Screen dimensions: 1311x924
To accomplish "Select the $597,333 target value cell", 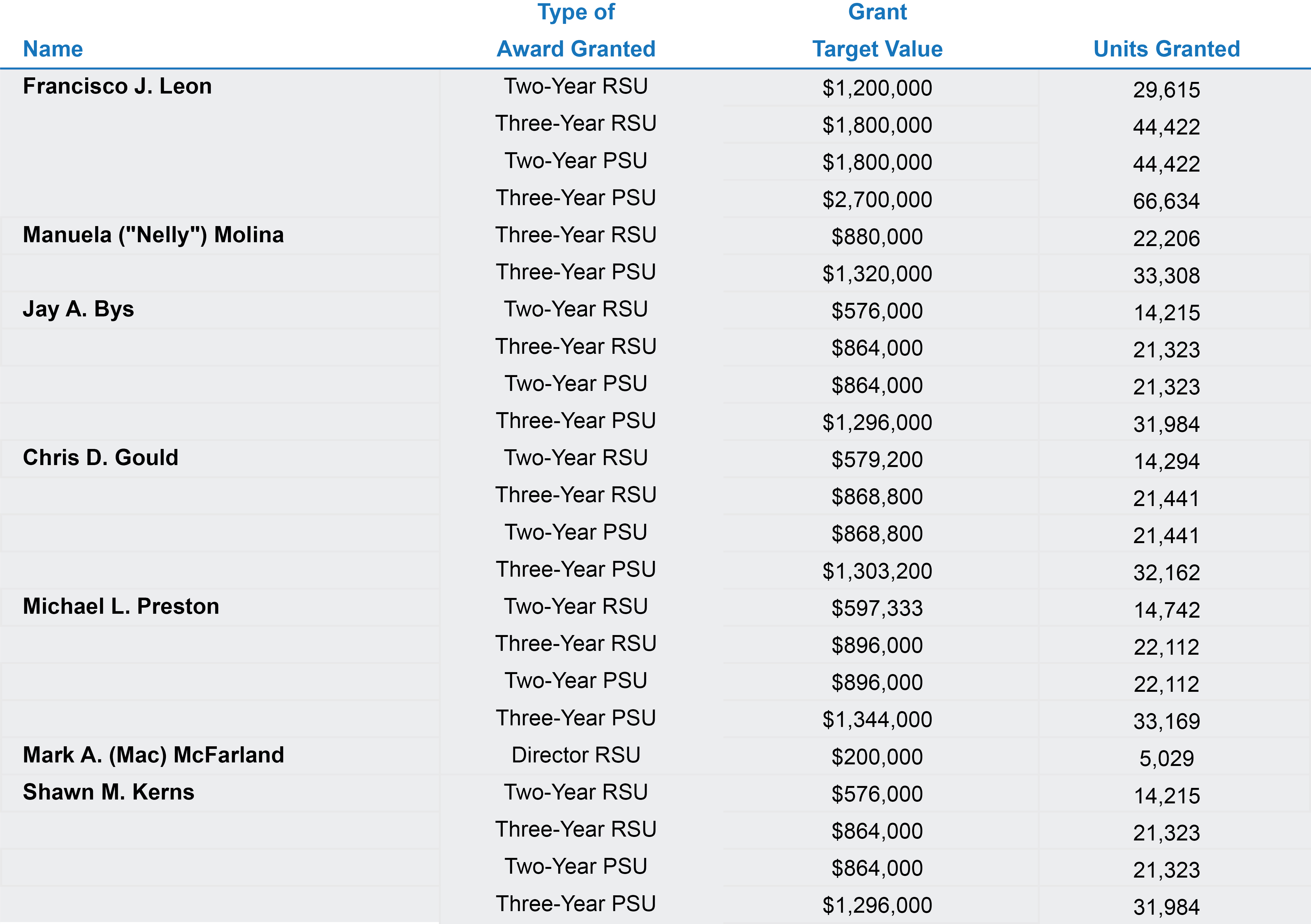I will pos(877,608).
